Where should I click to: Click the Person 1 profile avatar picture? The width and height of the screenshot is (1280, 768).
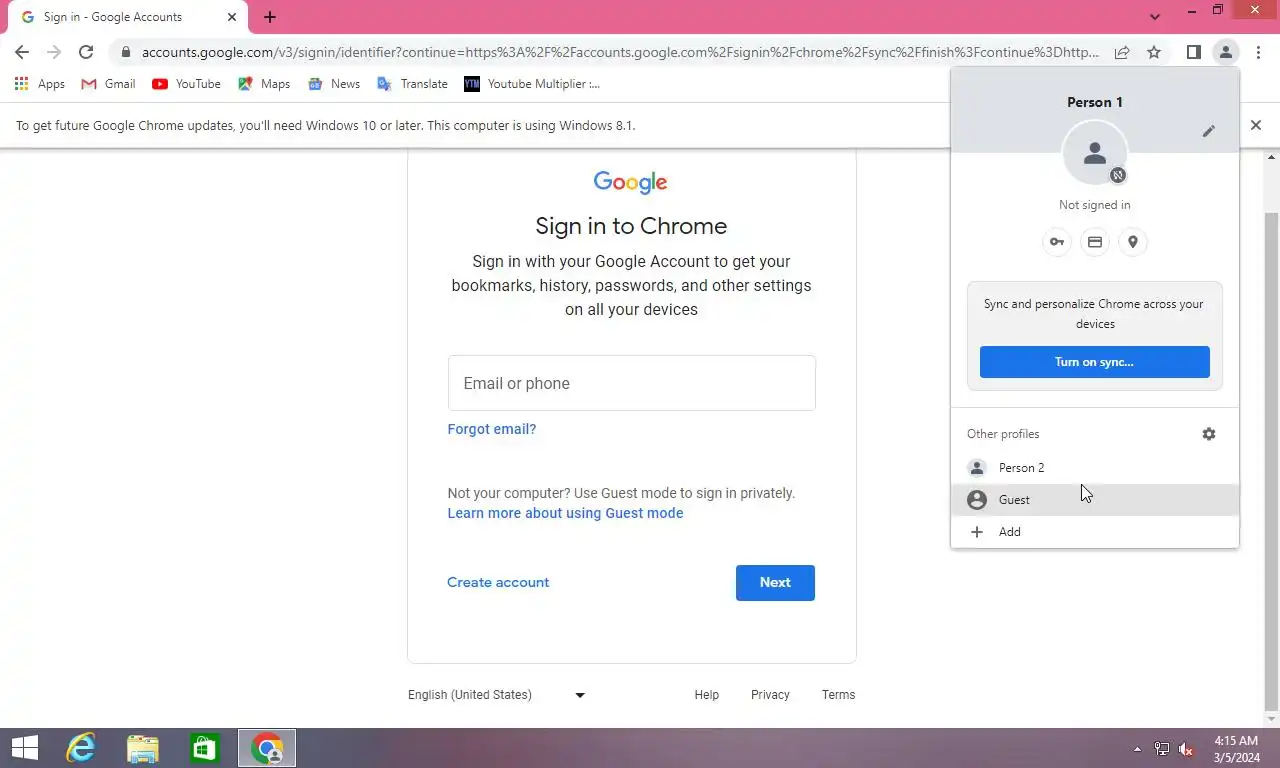(1095, 153)
